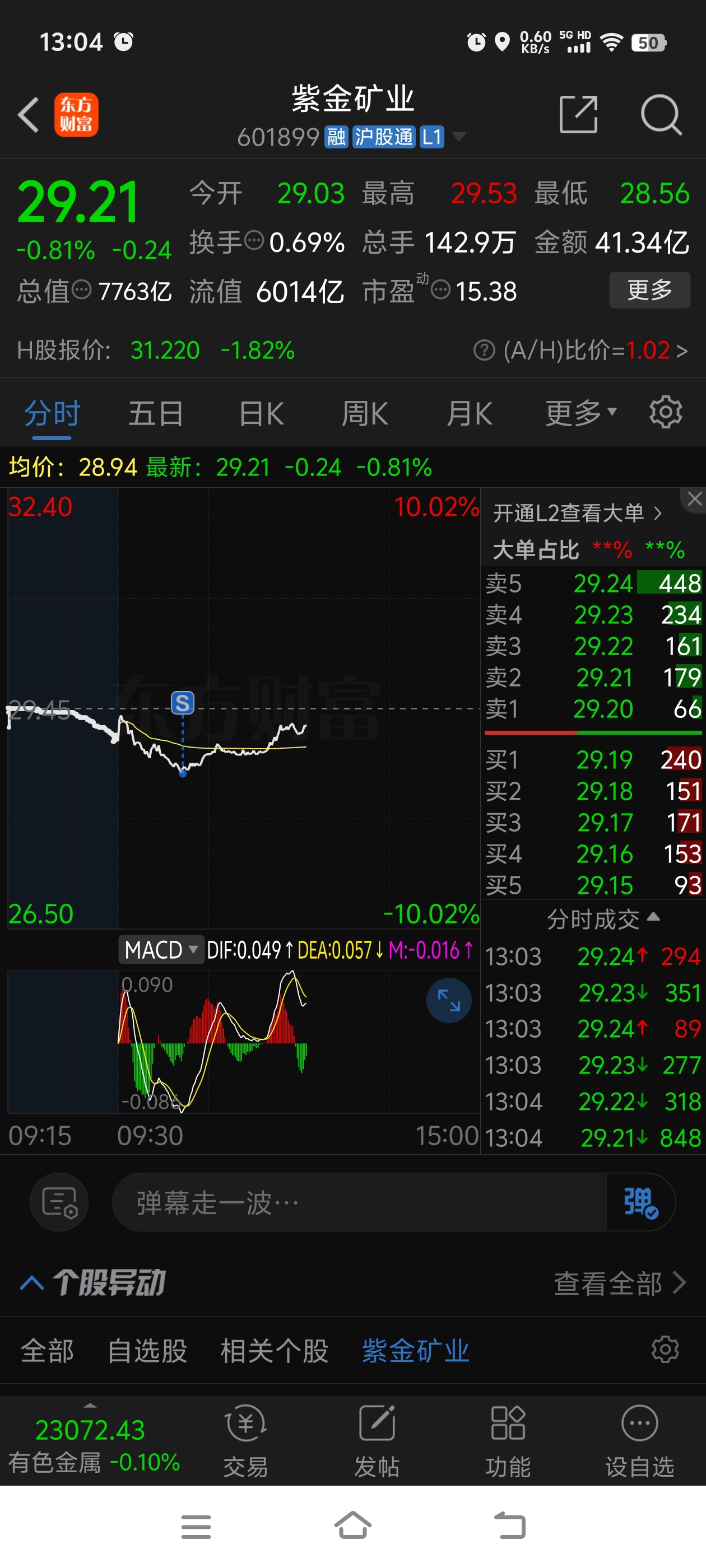Tap the 13:04 trade with 848 volume
Image resolution: width=706 pixels, height=1568 pixels.
tap(593, 1138)
